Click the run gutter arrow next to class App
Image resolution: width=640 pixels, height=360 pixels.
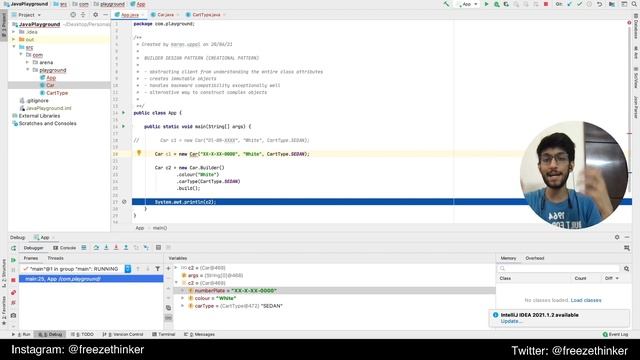123,113
